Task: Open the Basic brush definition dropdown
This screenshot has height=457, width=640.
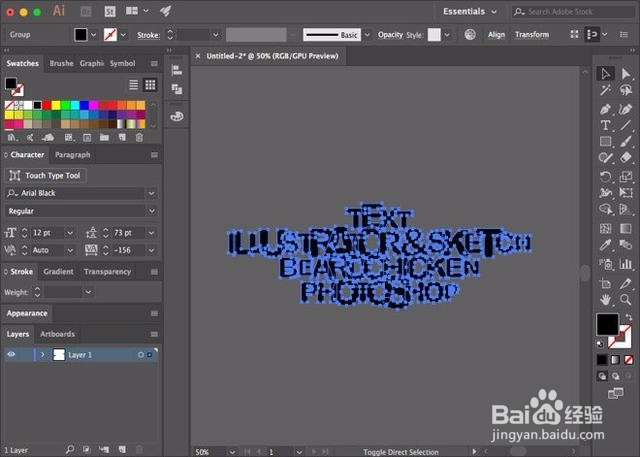Action: [x=367, y=35]
